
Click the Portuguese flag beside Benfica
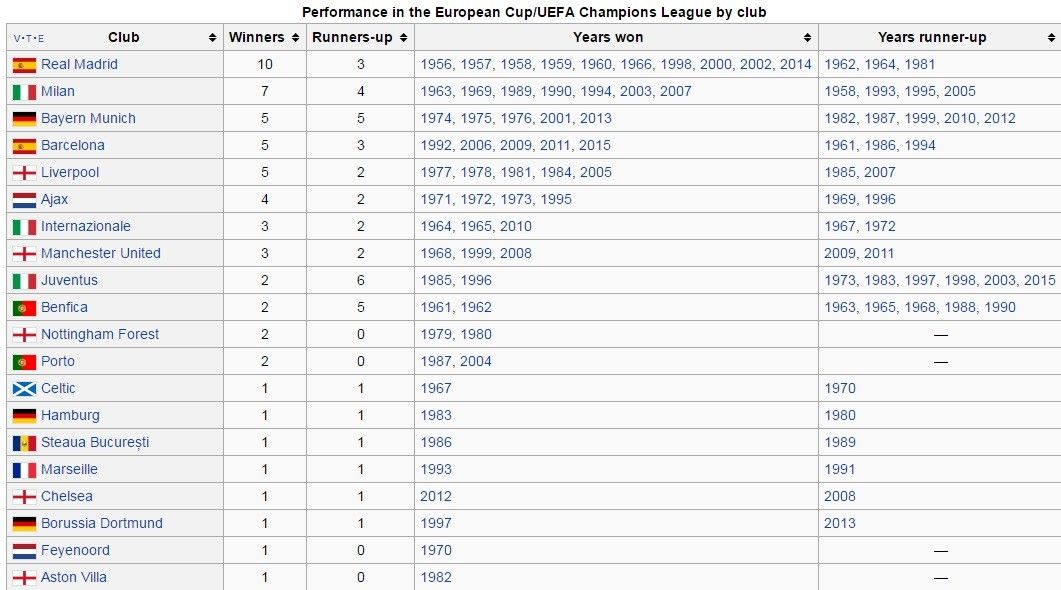(24, 308)
